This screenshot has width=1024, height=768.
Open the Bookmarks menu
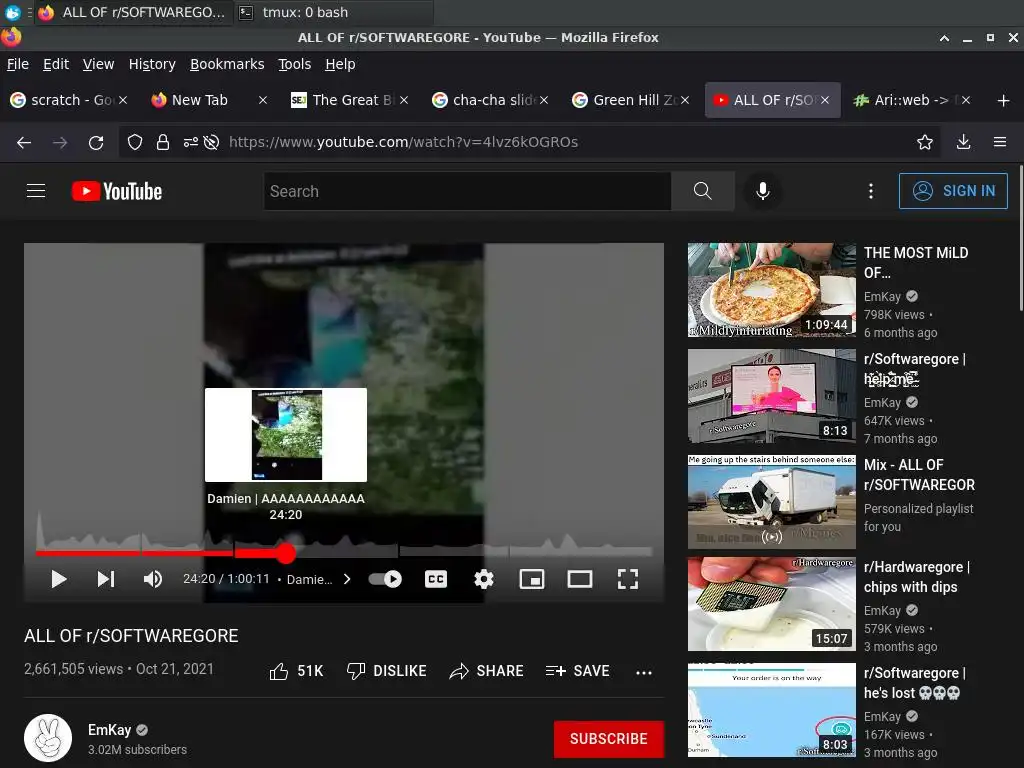pyautogui.click(x=227, y=64)
